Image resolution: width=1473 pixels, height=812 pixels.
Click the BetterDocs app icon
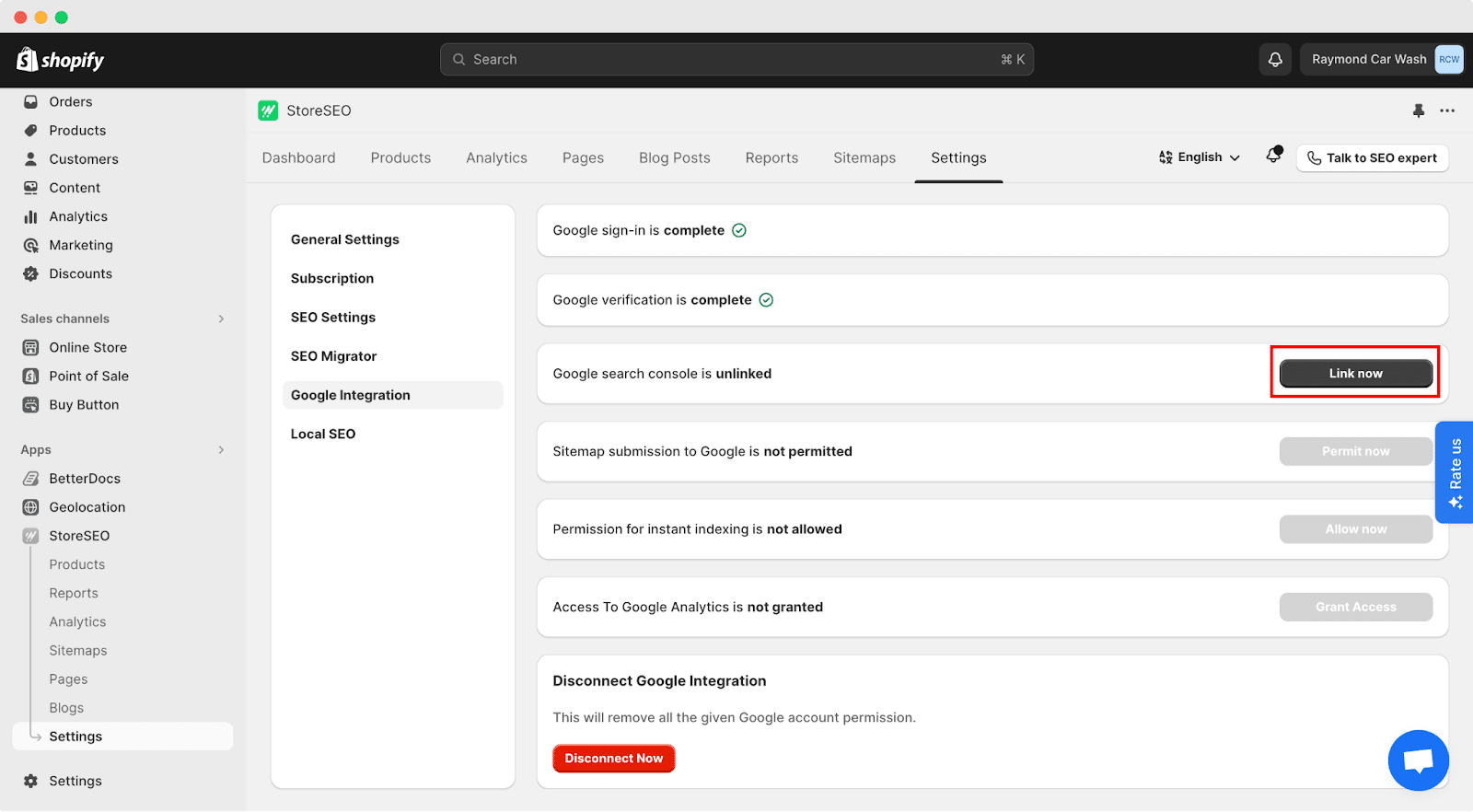[x=30, y=478]
